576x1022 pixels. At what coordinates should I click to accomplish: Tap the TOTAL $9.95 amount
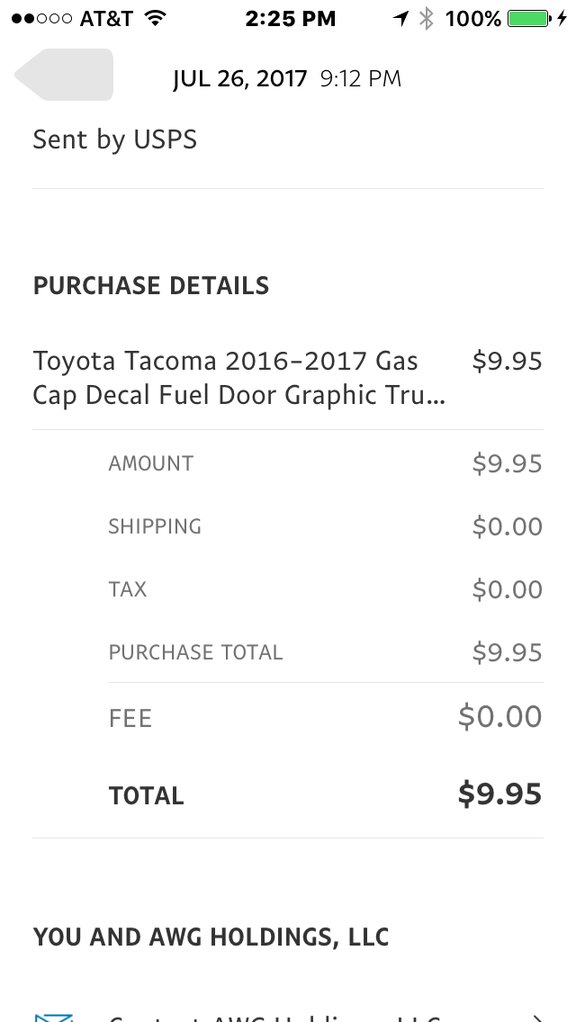pos(500,794)
